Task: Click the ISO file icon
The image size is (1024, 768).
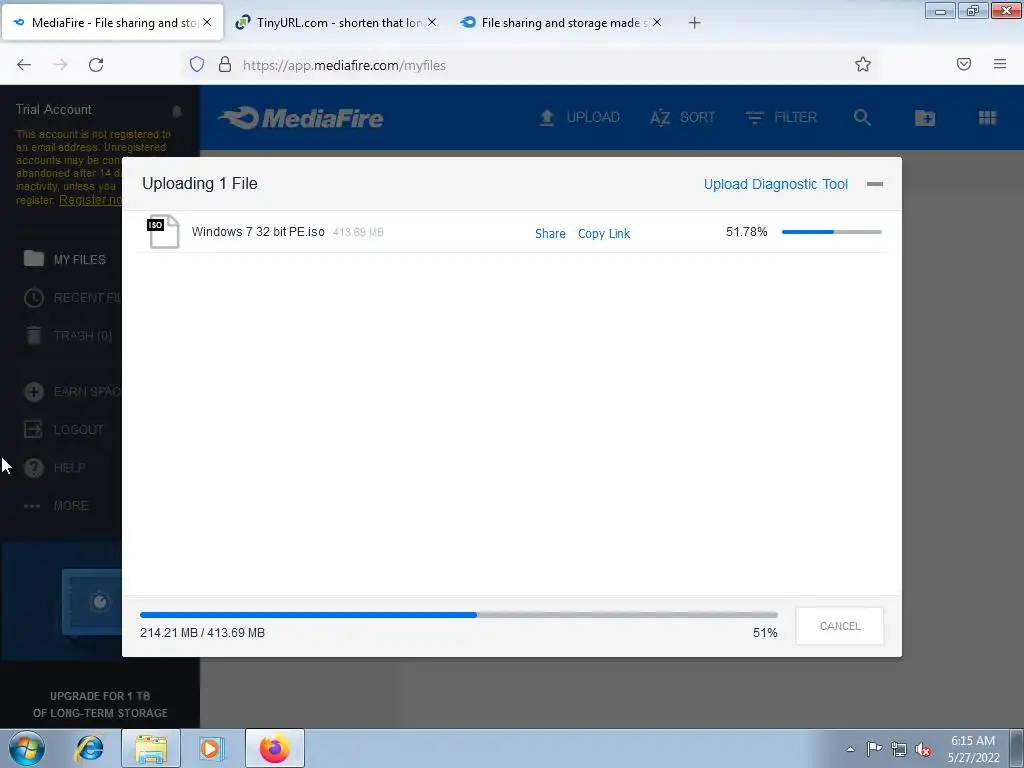Action: click(x=163, y=231)
